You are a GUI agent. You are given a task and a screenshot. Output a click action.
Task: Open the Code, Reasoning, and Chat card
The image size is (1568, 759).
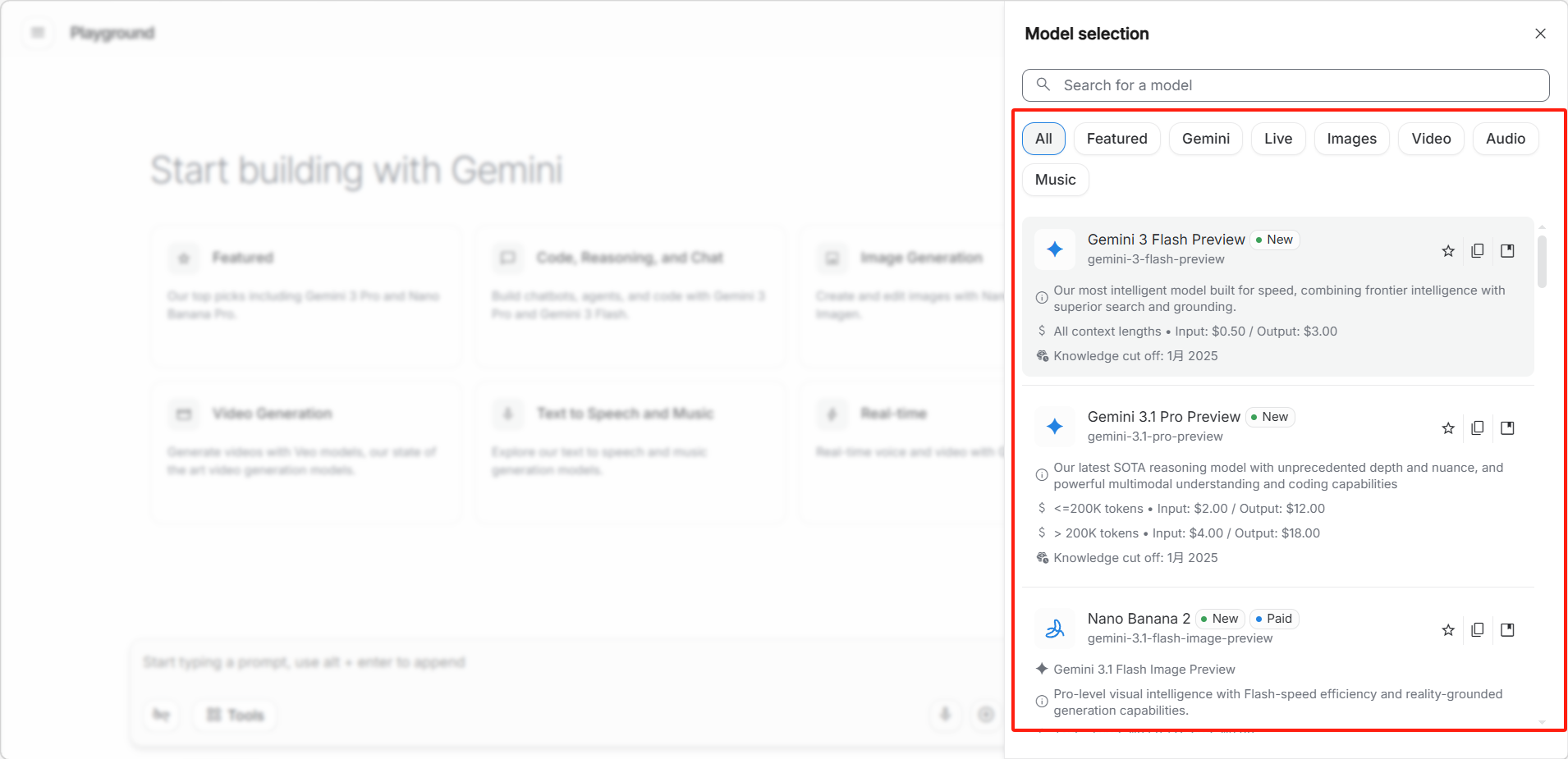click(630, 296)
